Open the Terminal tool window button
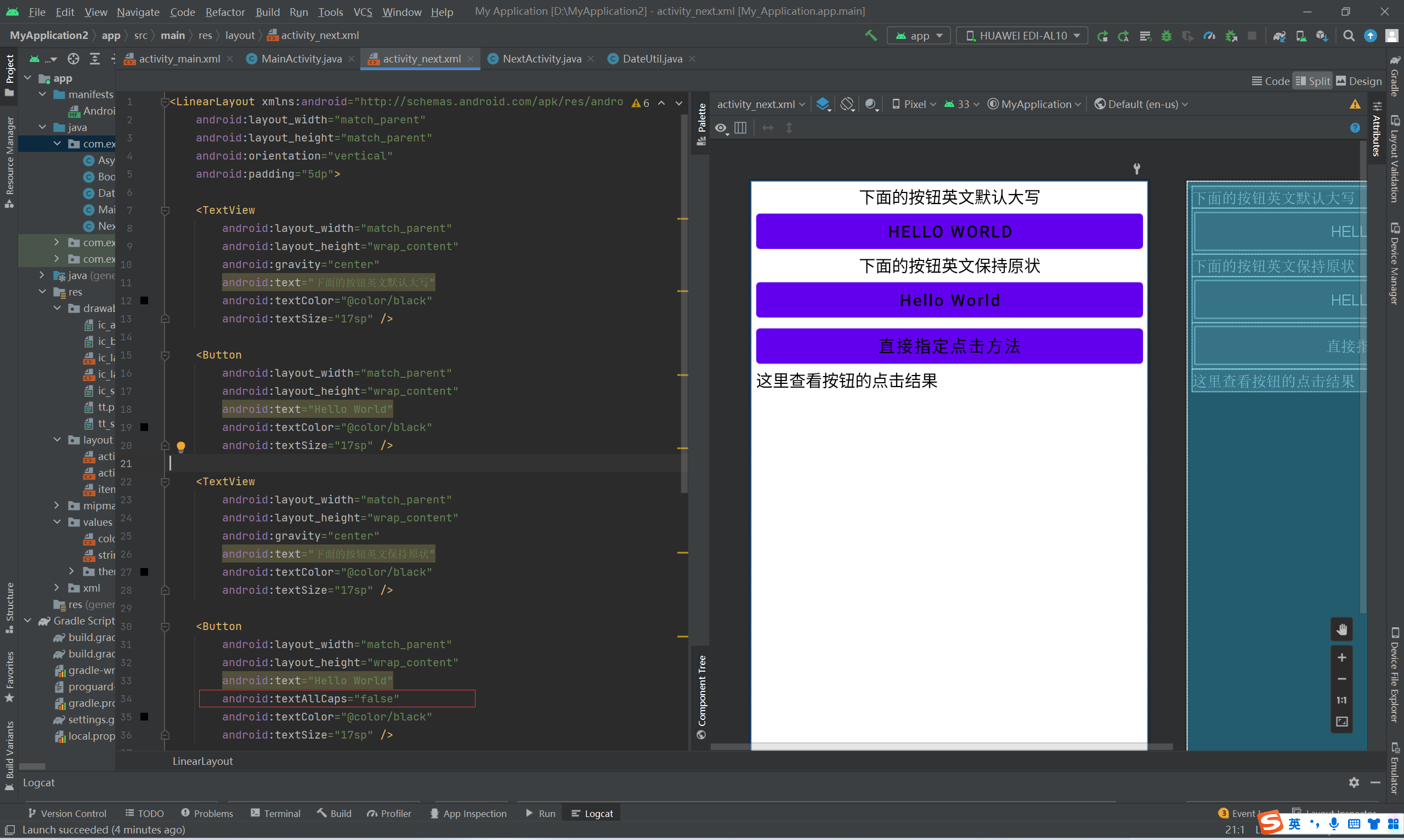Screen dimensions: 1404x840 coord(276,813)
